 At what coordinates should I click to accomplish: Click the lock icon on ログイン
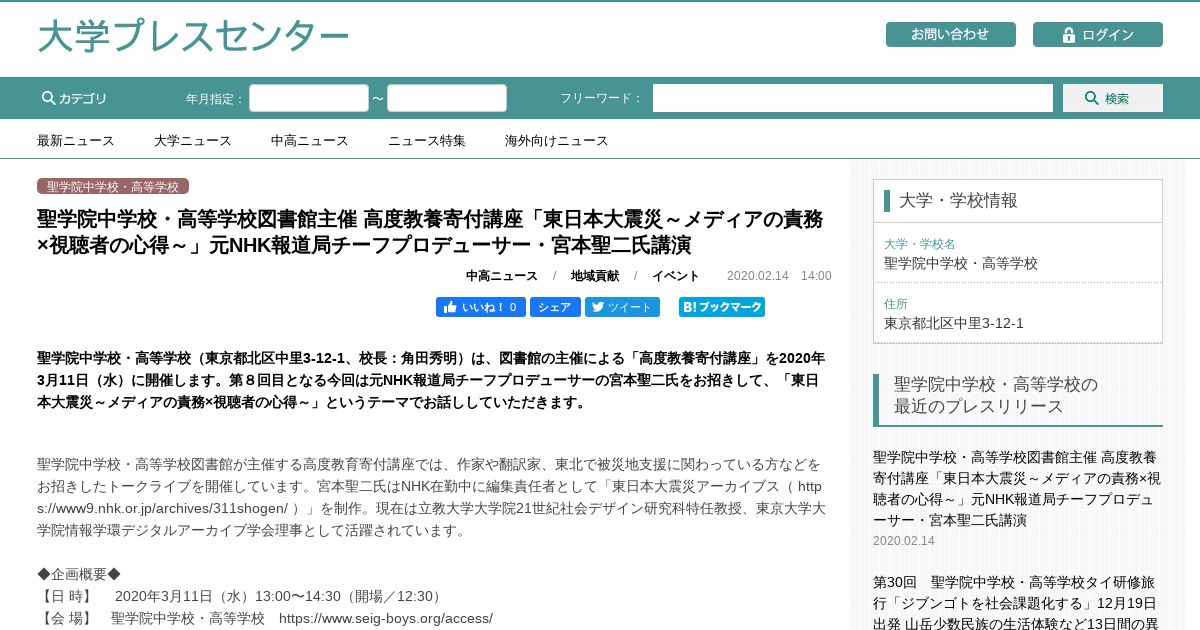point(1069,35)
